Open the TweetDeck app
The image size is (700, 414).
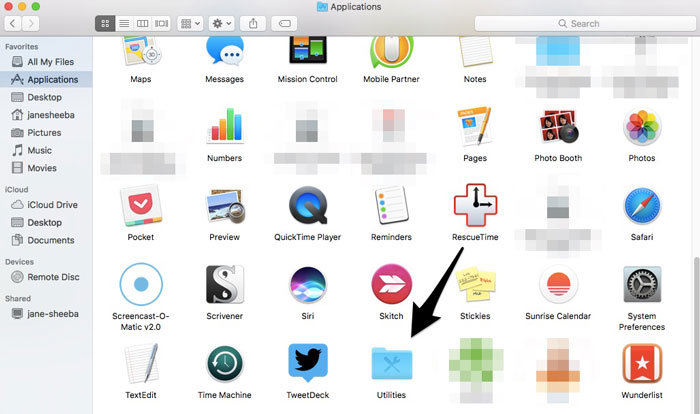click(308, 365)
